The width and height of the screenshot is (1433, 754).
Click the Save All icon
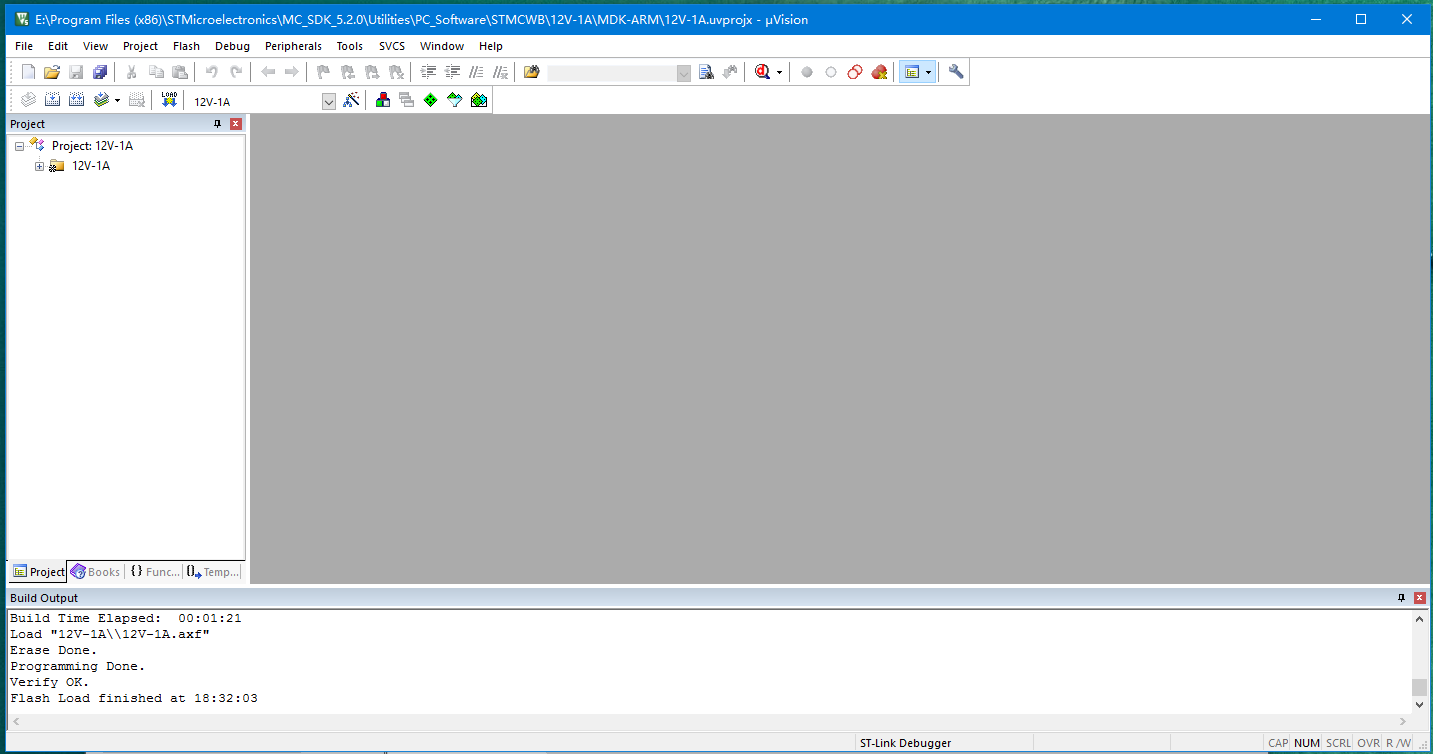(100, 72)
